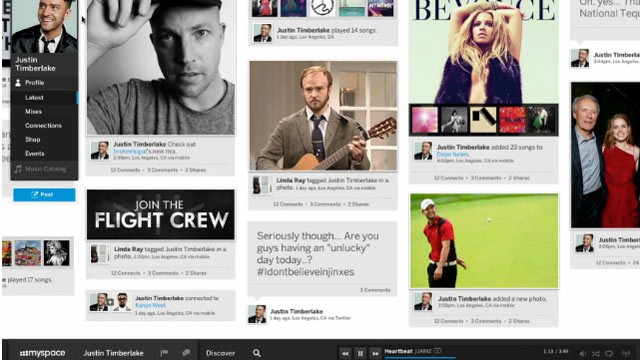This screenshot has height=360, width=640.
Task: Click statue thumbnail above 'played 17 songs'
Action: point(57,253)
